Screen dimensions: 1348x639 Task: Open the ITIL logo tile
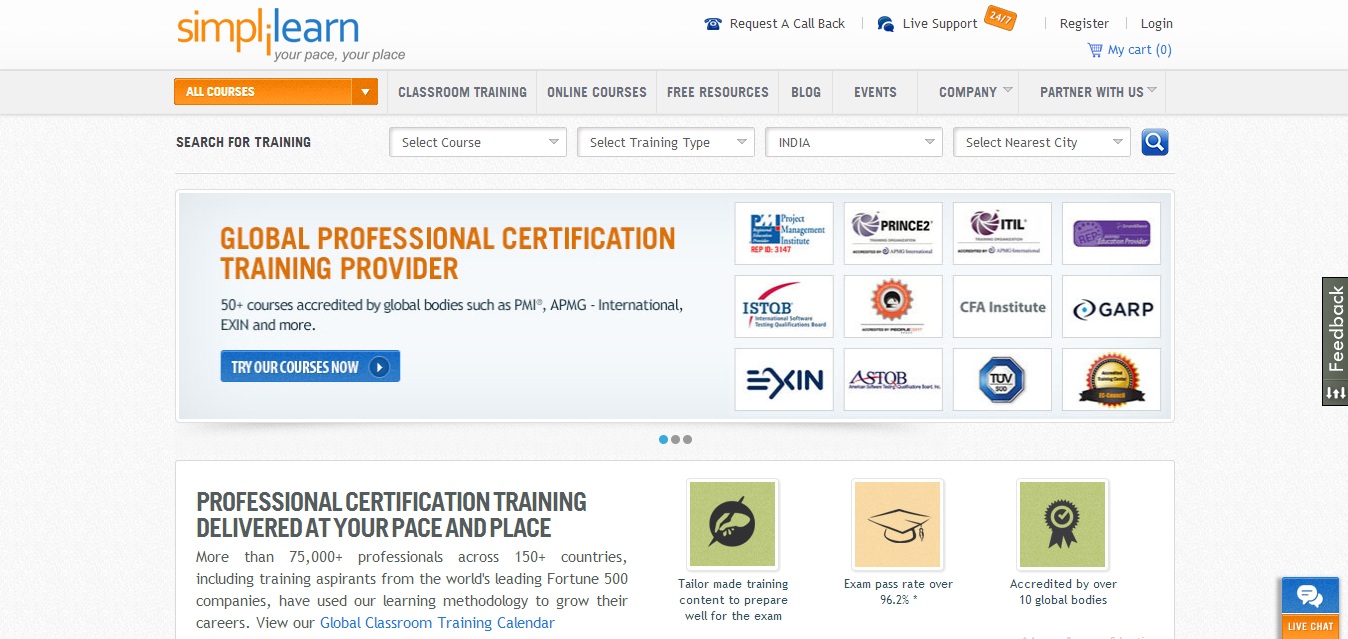(1002, 233)
